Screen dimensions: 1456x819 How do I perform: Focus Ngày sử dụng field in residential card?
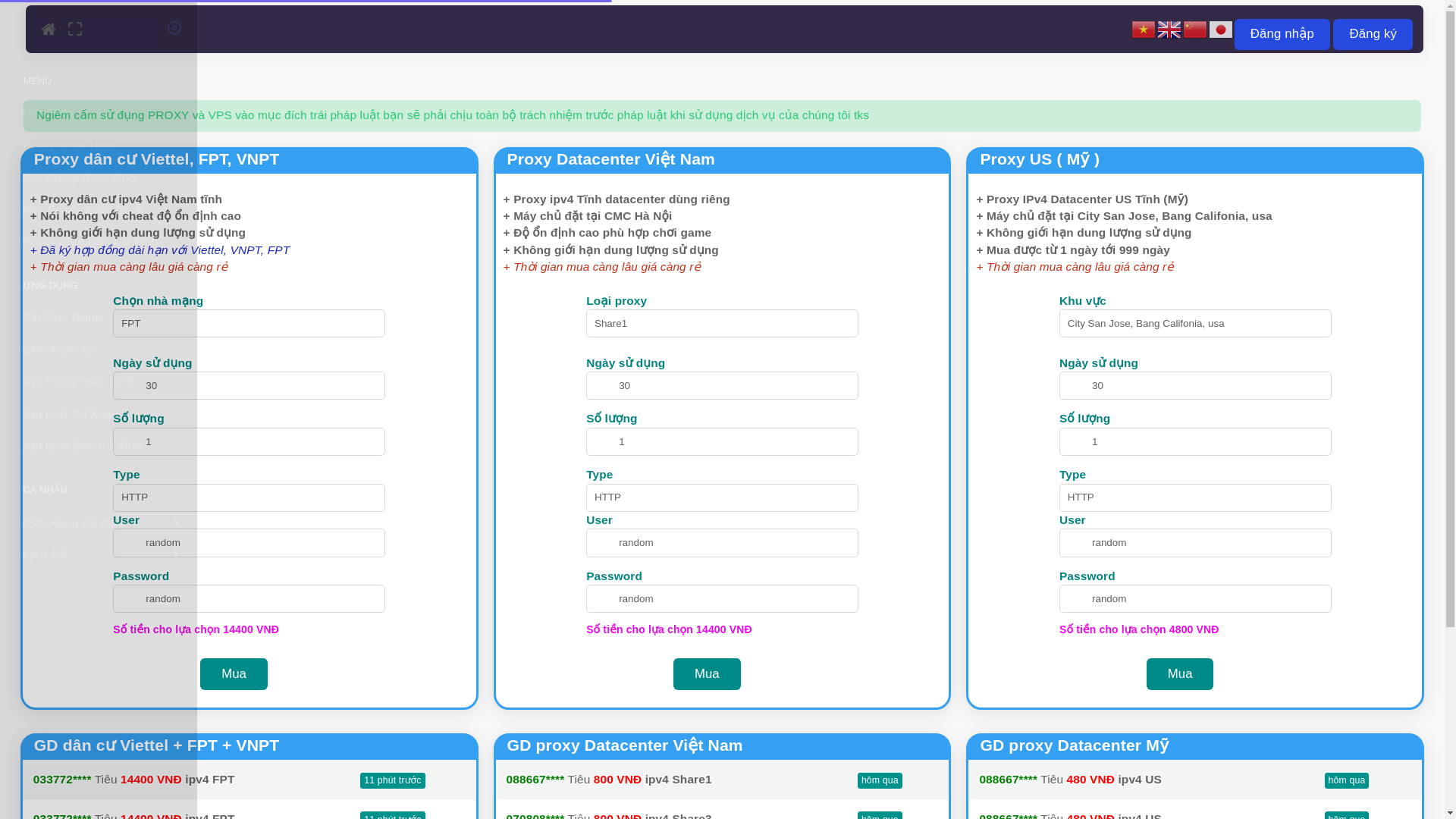coord(249,385)
